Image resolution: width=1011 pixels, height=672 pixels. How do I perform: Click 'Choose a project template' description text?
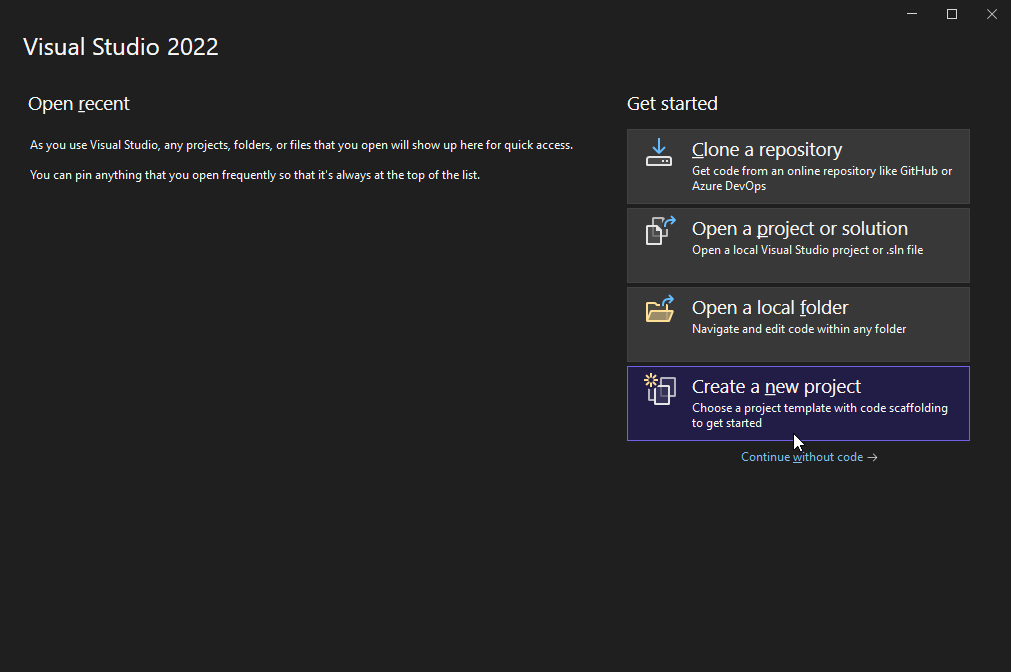tap(820, 416)
